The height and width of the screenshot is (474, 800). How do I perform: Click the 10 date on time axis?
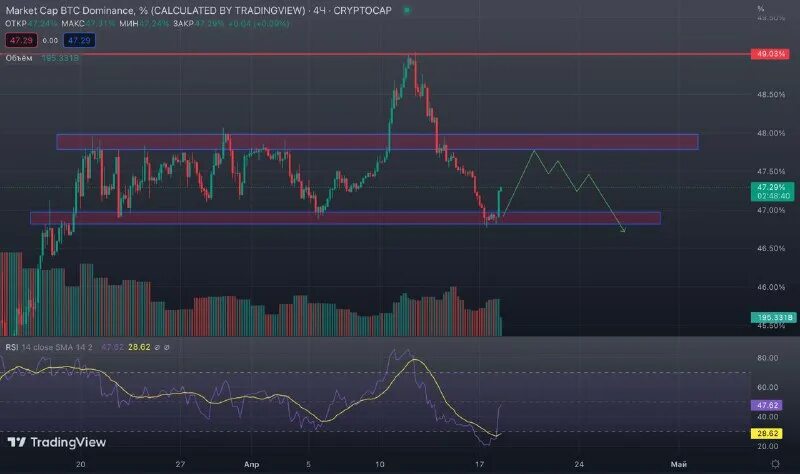tap(380, 464)
